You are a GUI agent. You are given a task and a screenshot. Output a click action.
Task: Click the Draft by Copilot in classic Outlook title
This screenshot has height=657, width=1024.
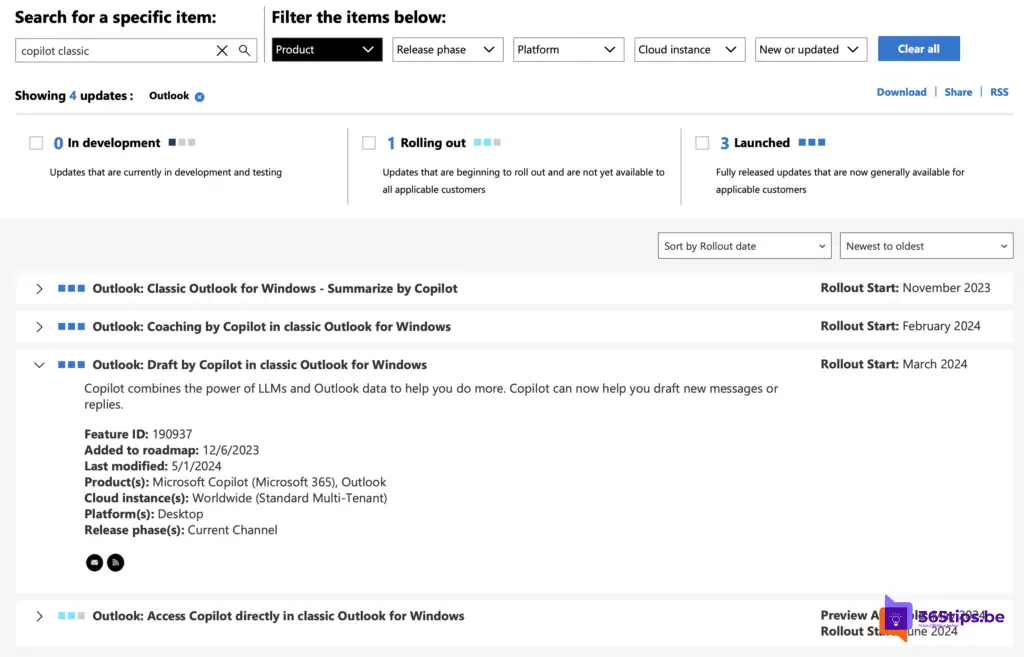click(x=260, y=364)
